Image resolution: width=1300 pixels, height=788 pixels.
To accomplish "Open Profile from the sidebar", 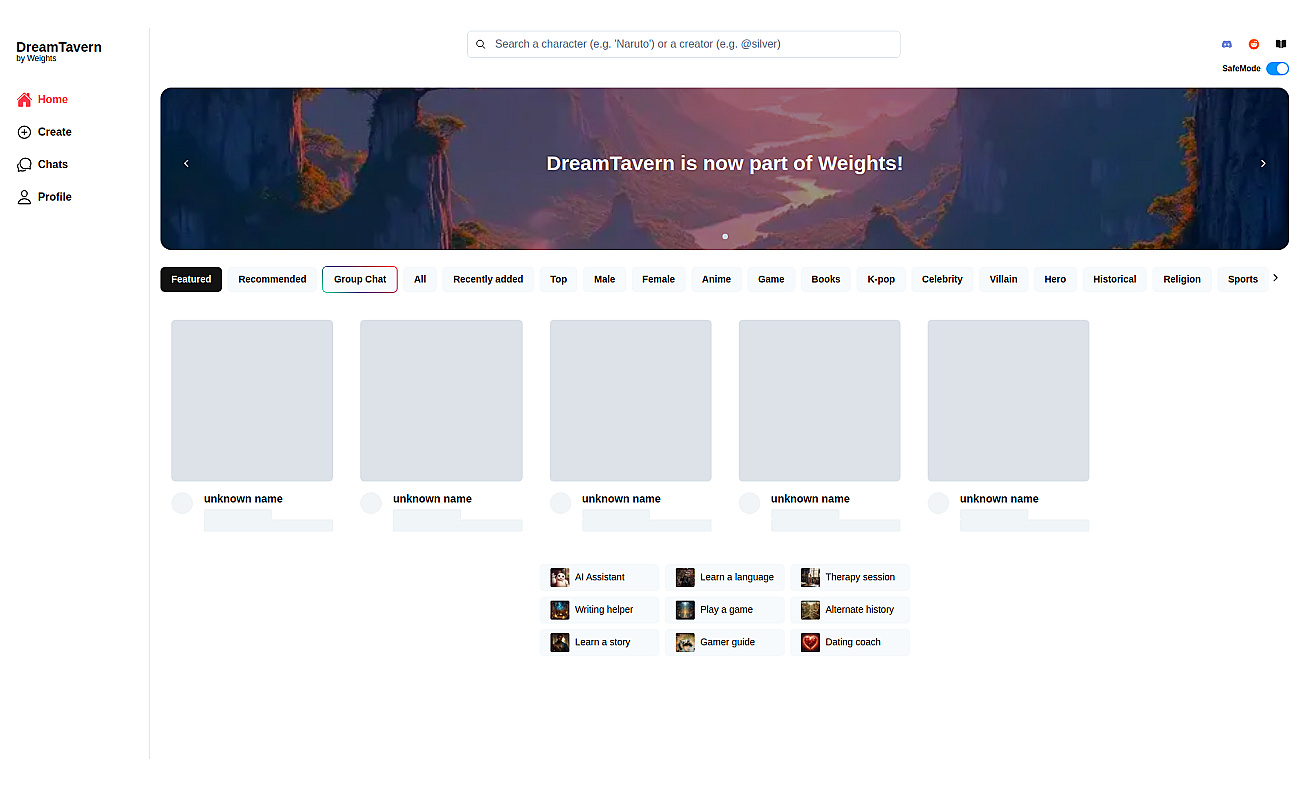I will click(45, 197).
